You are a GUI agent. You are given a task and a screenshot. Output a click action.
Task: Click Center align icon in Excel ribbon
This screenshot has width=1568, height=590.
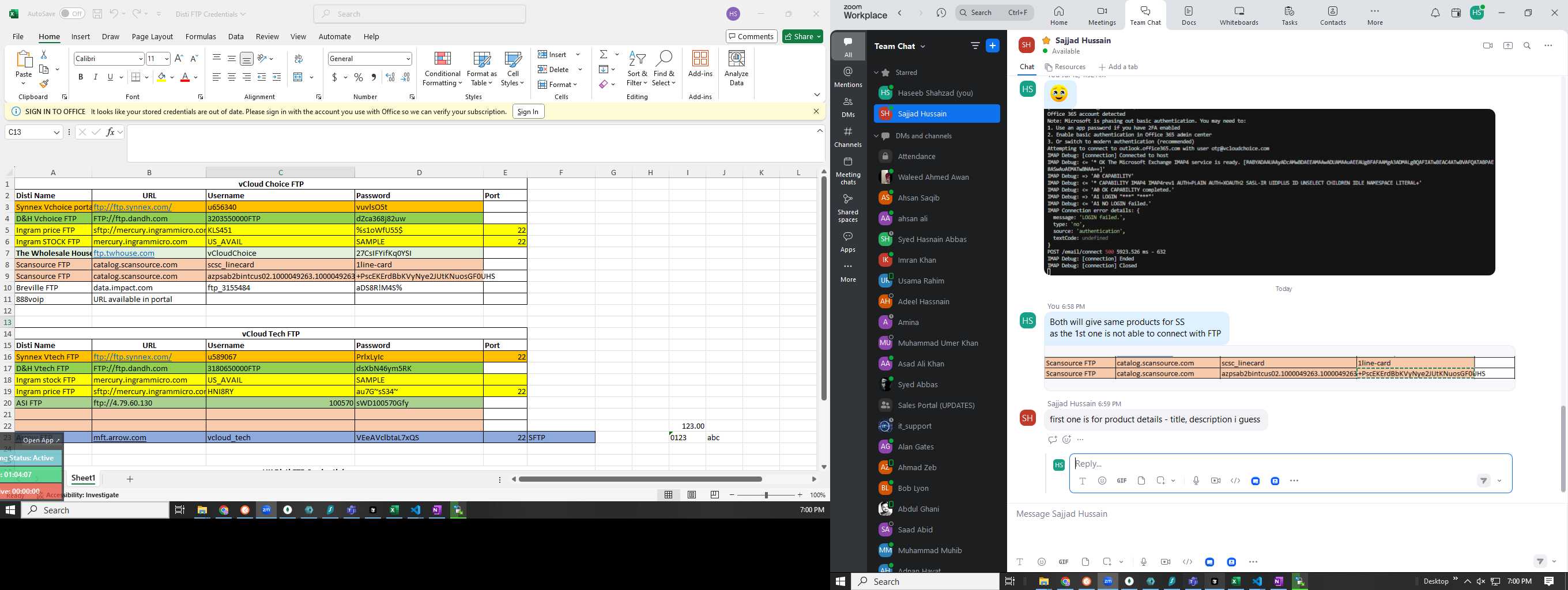click(x=232, y=77)
